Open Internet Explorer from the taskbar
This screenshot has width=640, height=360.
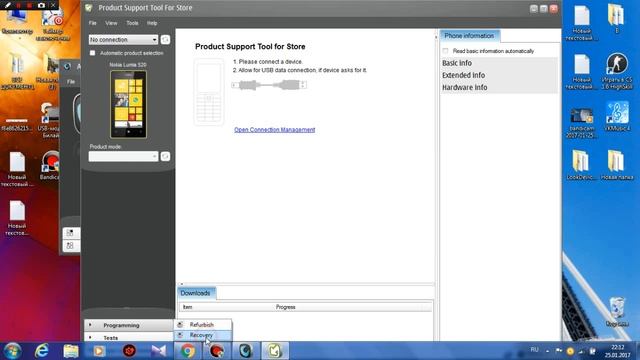[42, 351]
